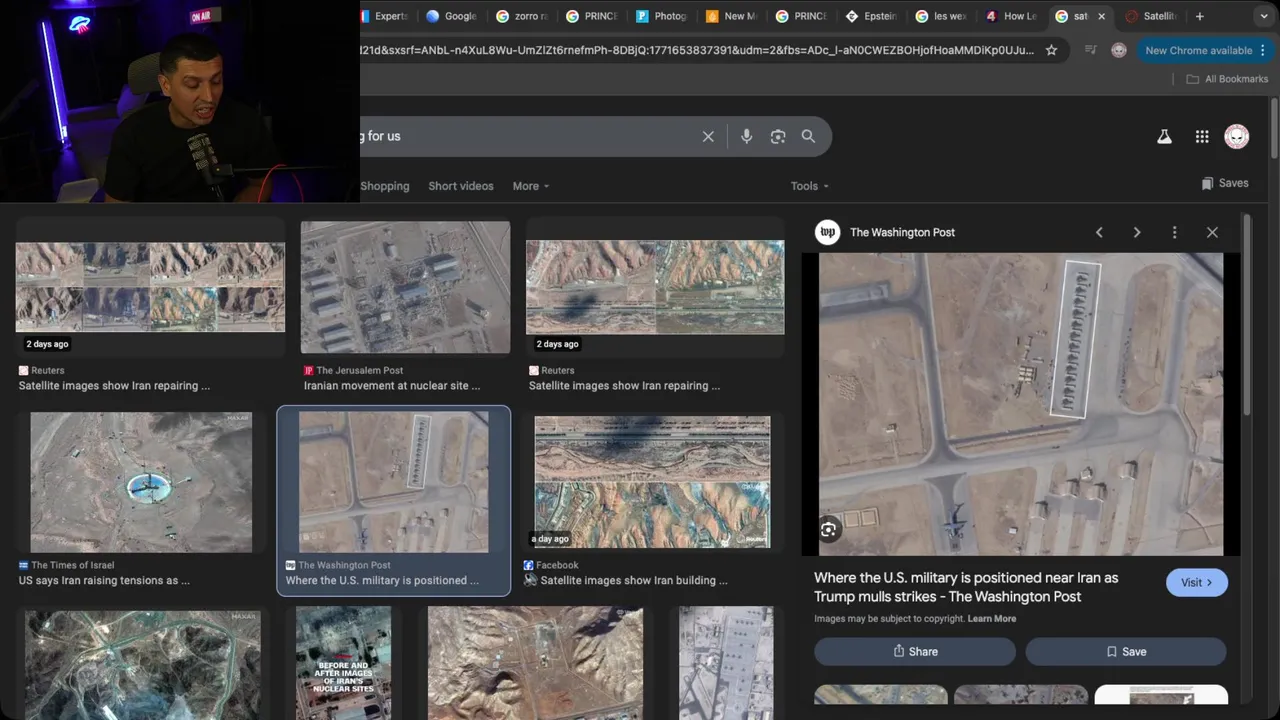Start voice search with the microphone icon
The image size is (1280, 720).
pos(746,136)
